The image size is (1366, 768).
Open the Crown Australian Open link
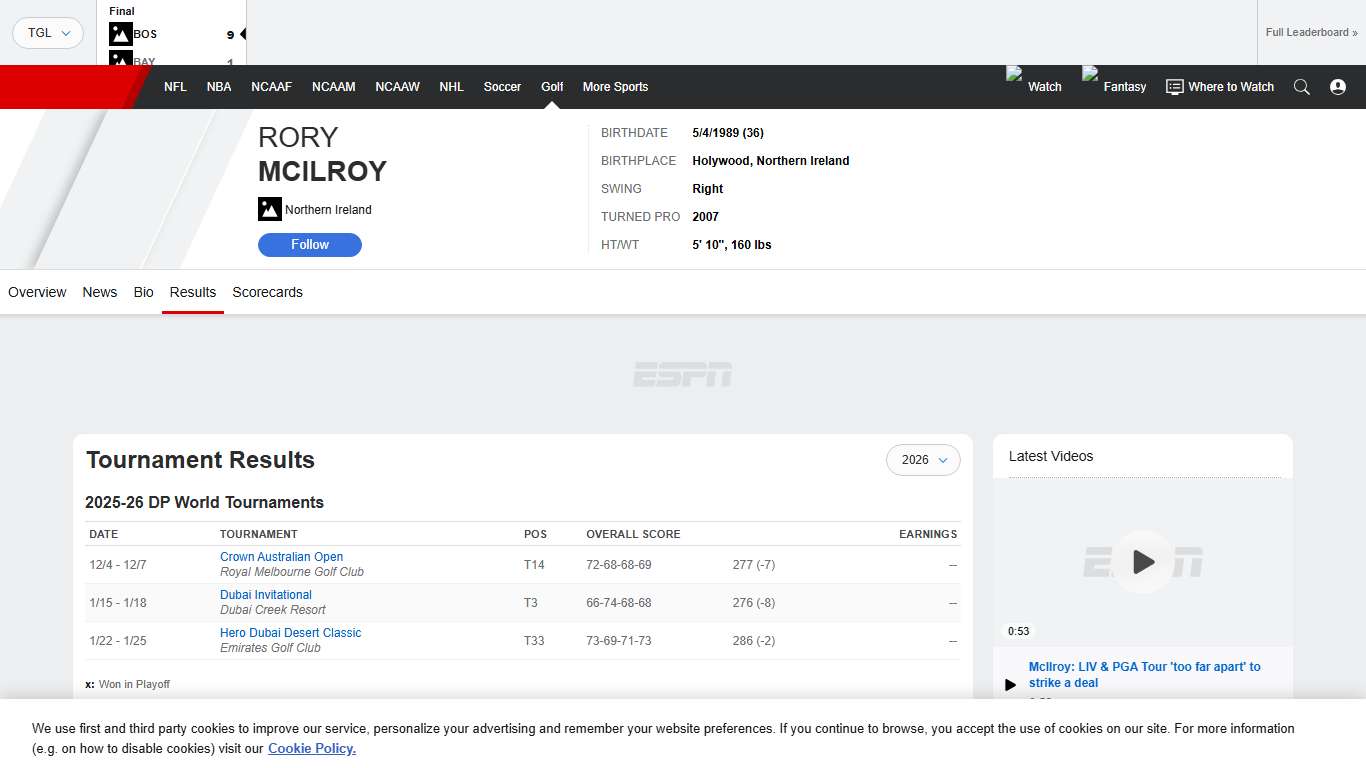281,557
